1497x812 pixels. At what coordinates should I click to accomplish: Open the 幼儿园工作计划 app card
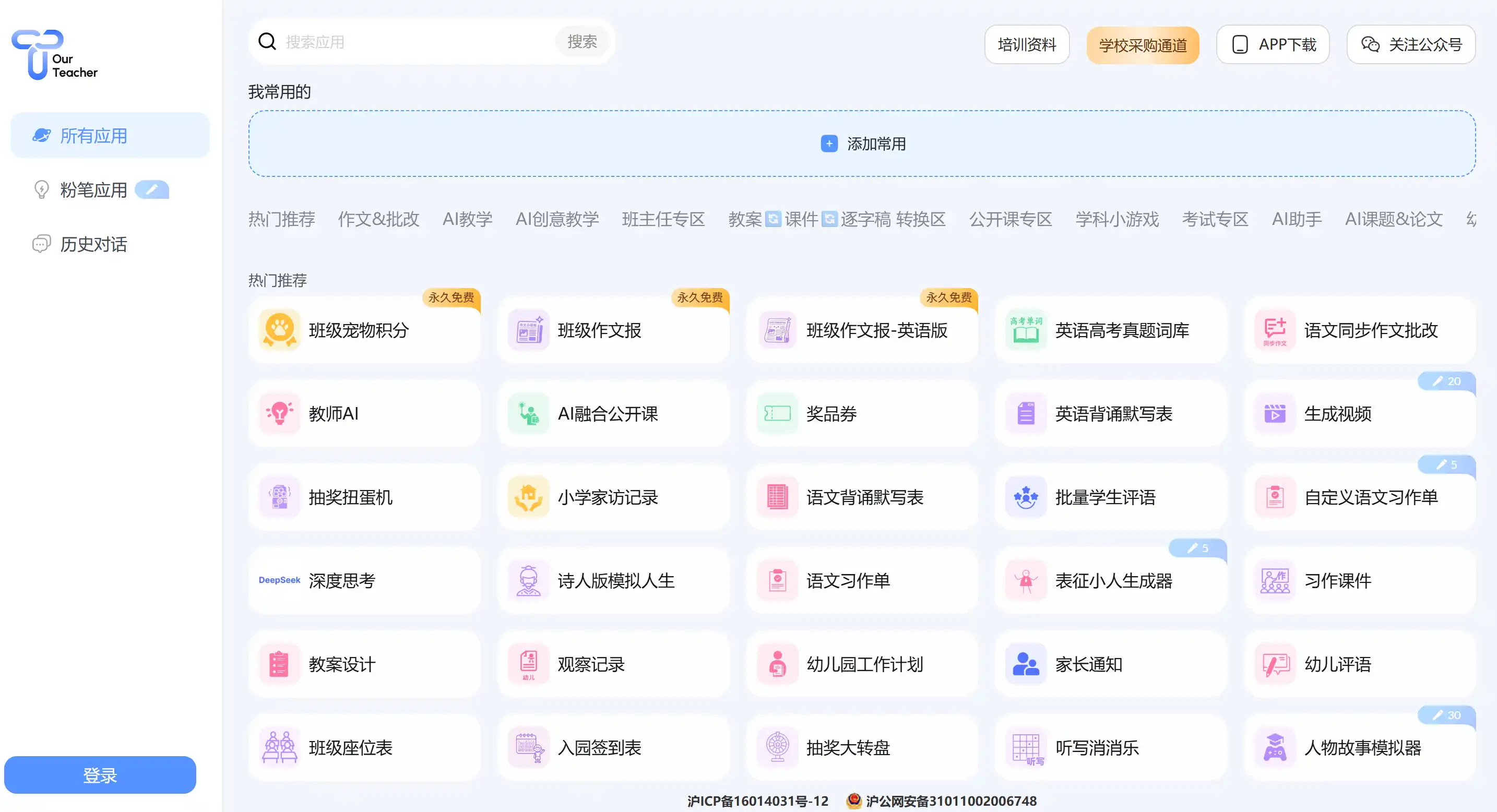coord(862,664)
